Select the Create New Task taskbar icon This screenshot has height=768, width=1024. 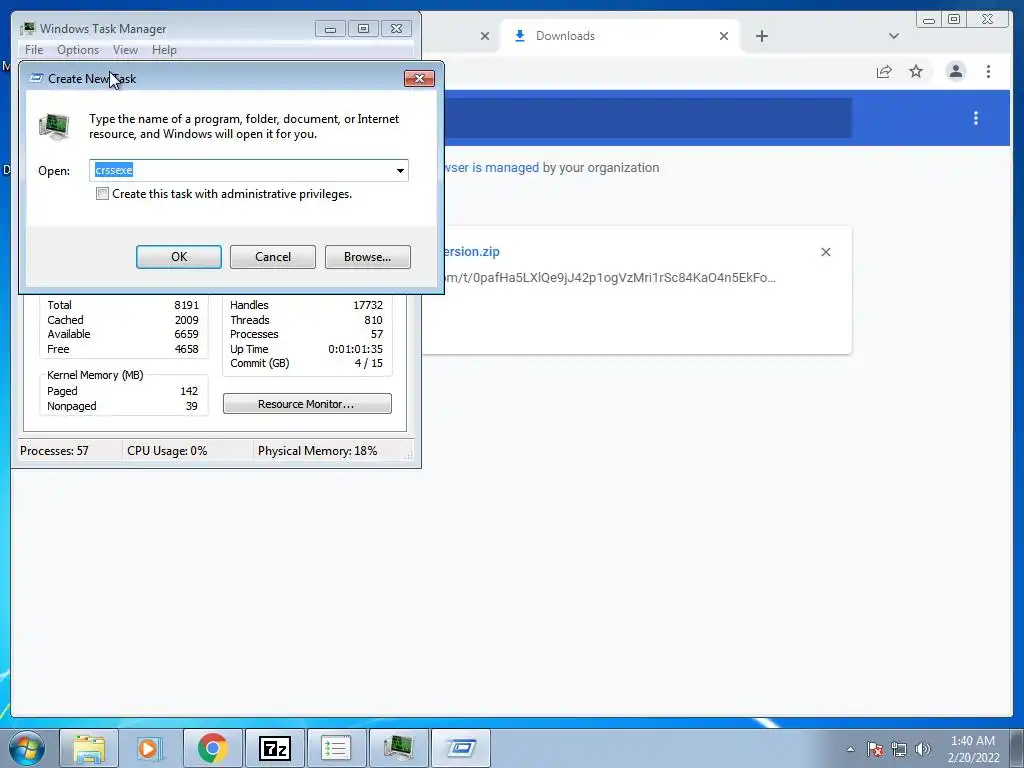click(x=460, y=748)
